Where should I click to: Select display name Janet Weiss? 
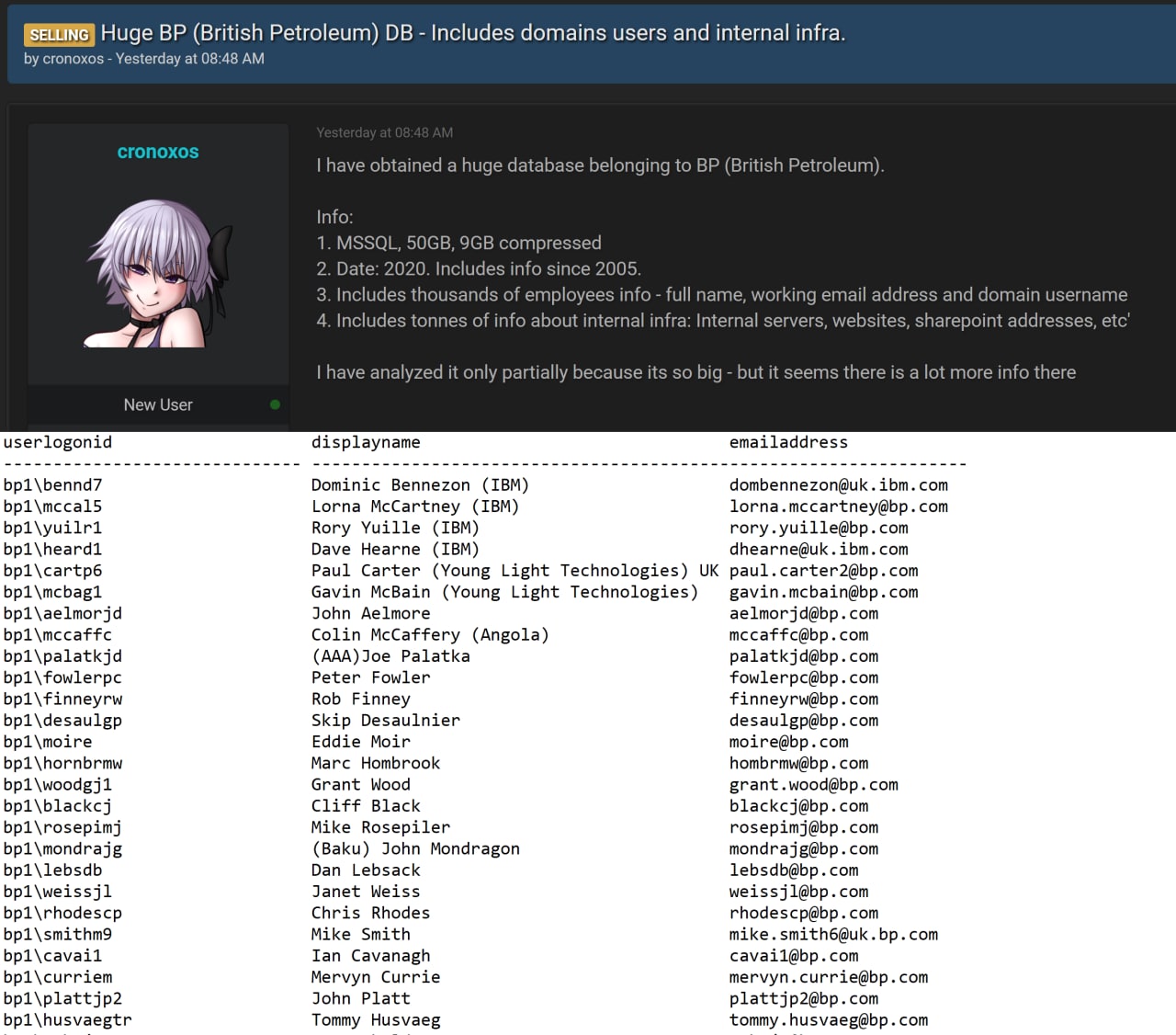pos(366,892)
